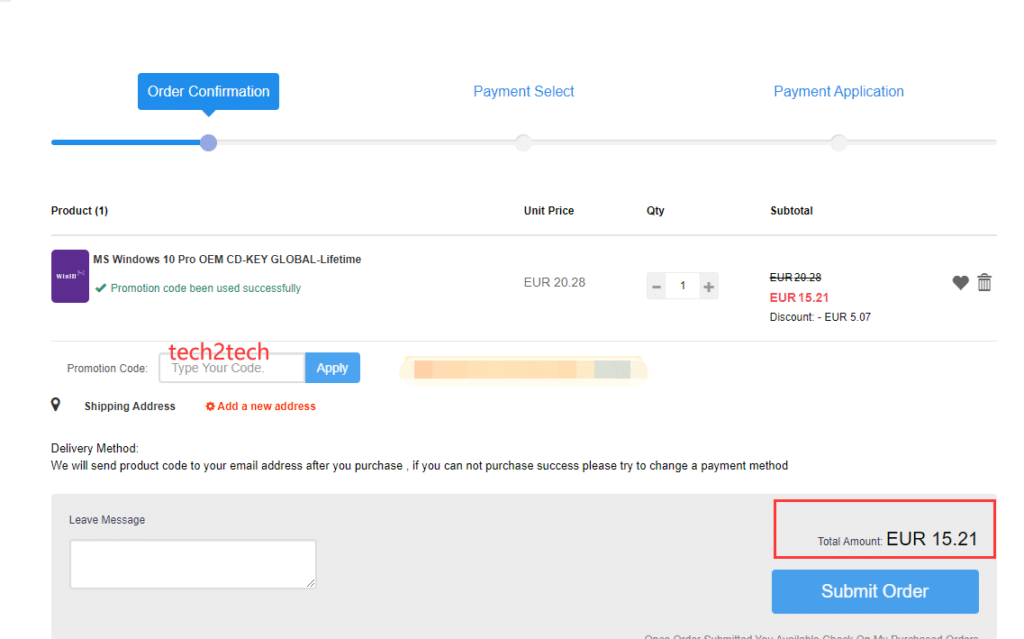Click the quantity number field
The width and height of the screenshot is (1024, 639).
[x=683, y=287]
